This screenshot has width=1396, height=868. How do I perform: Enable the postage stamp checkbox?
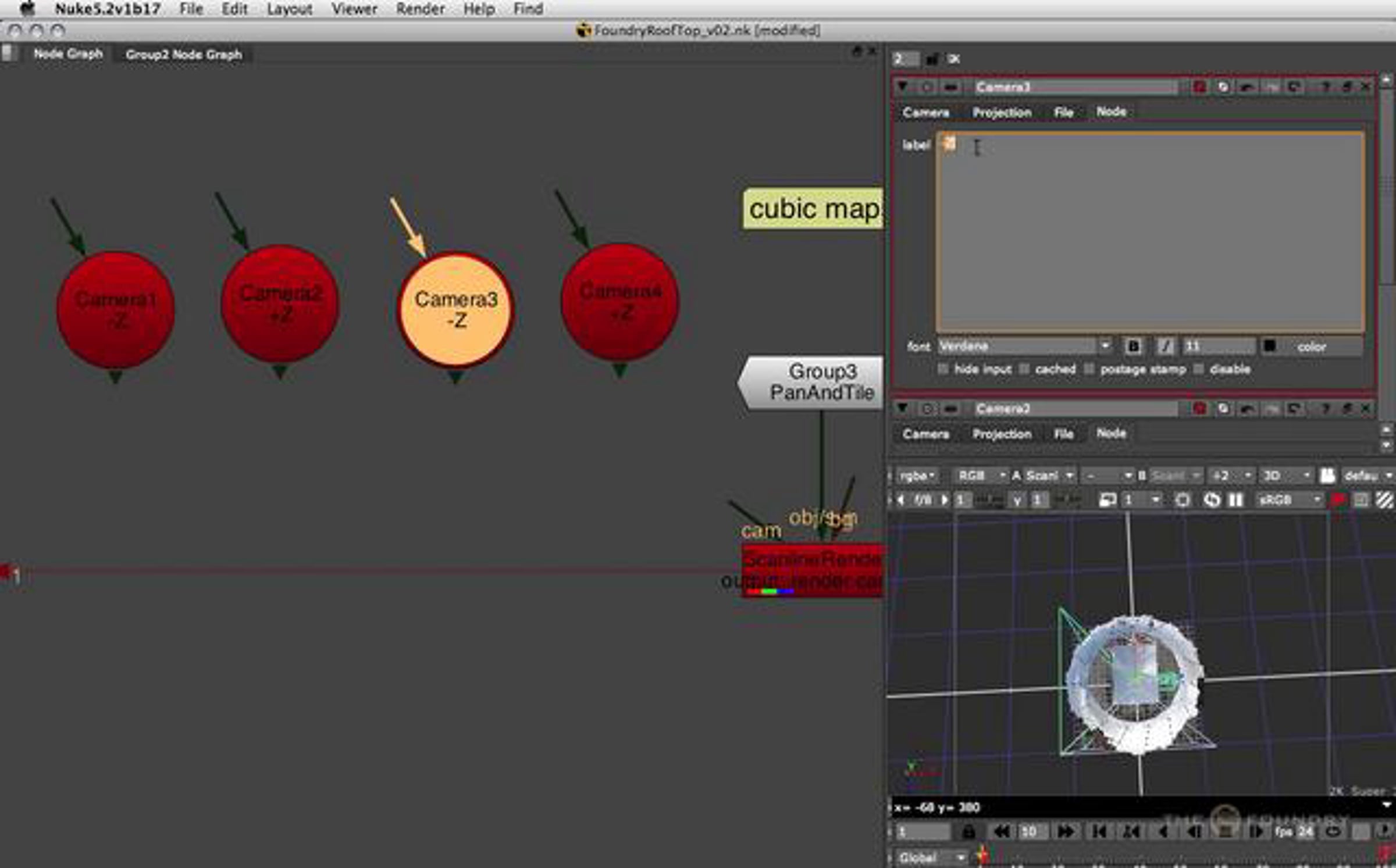click(x=1089, y=369)
